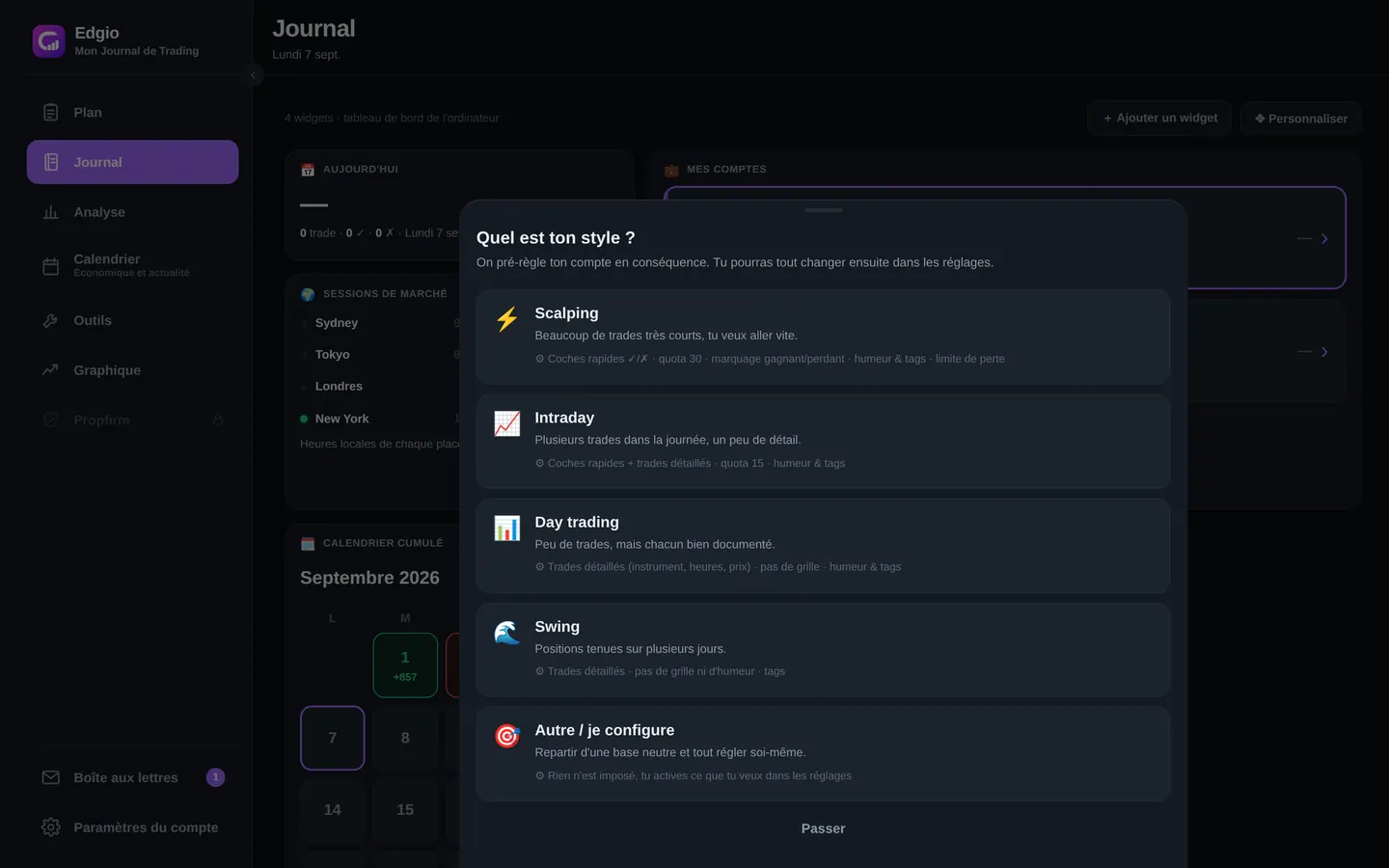
Task: Select calendar day 8
Action: coord(405,738)
